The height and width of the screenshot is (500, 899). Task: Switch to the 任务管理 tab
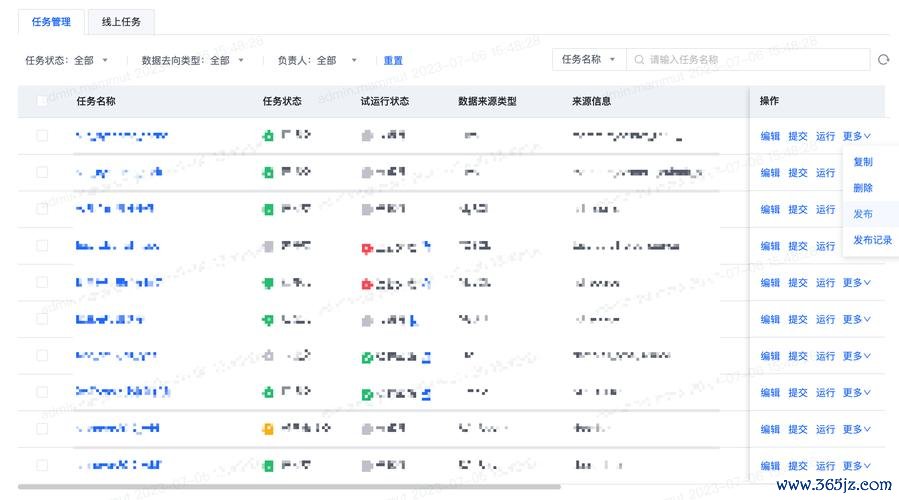51,22
